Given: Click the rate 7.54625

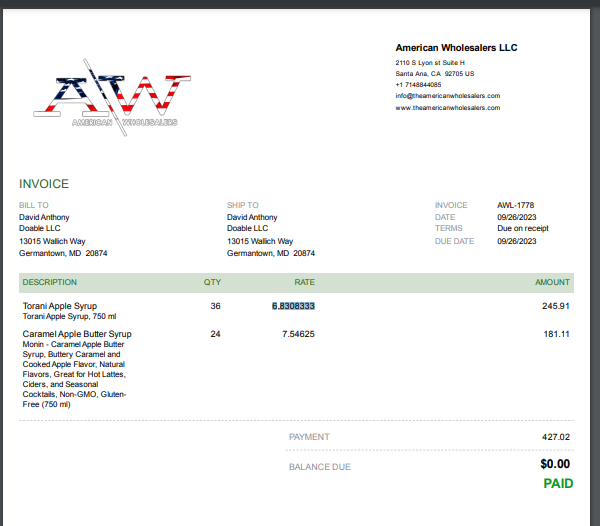Looking at the screenshot, I should click(x=298, y=334).
